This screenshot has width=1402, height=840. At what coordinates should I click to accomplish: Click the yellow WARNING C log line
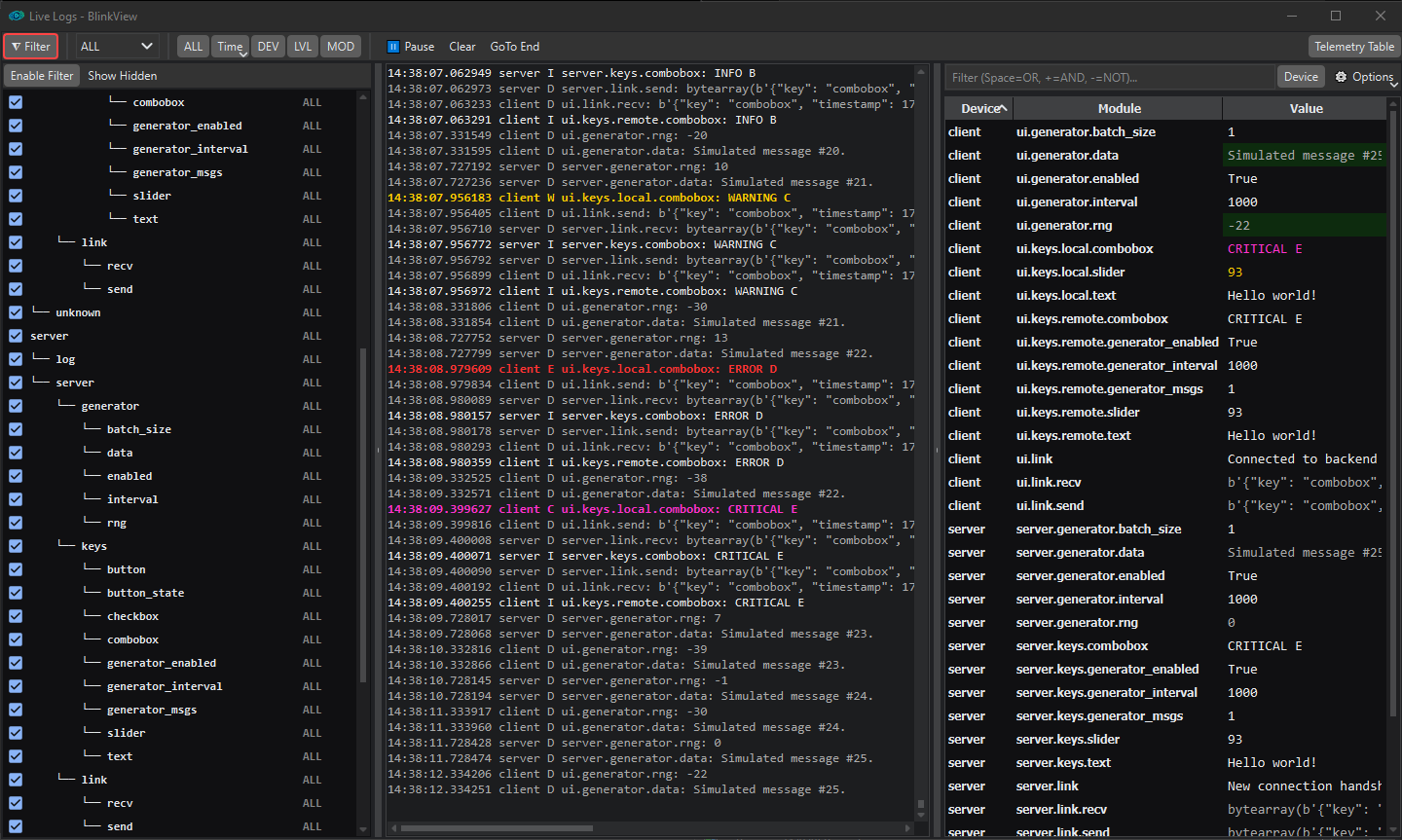tap(589, 198)
